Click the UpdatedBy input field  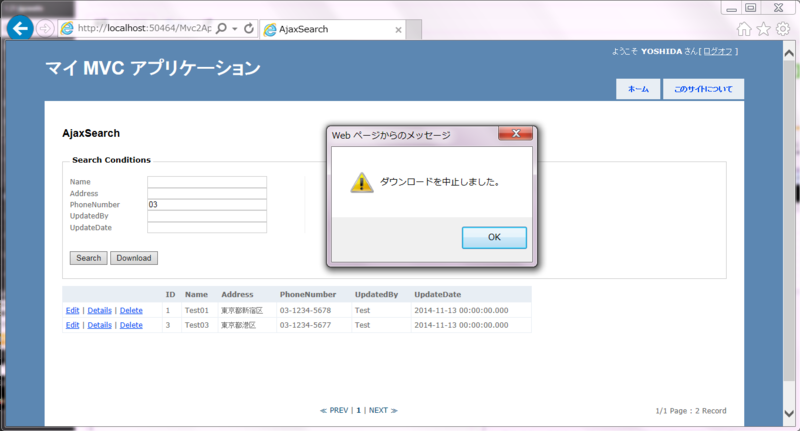(207, 216)
